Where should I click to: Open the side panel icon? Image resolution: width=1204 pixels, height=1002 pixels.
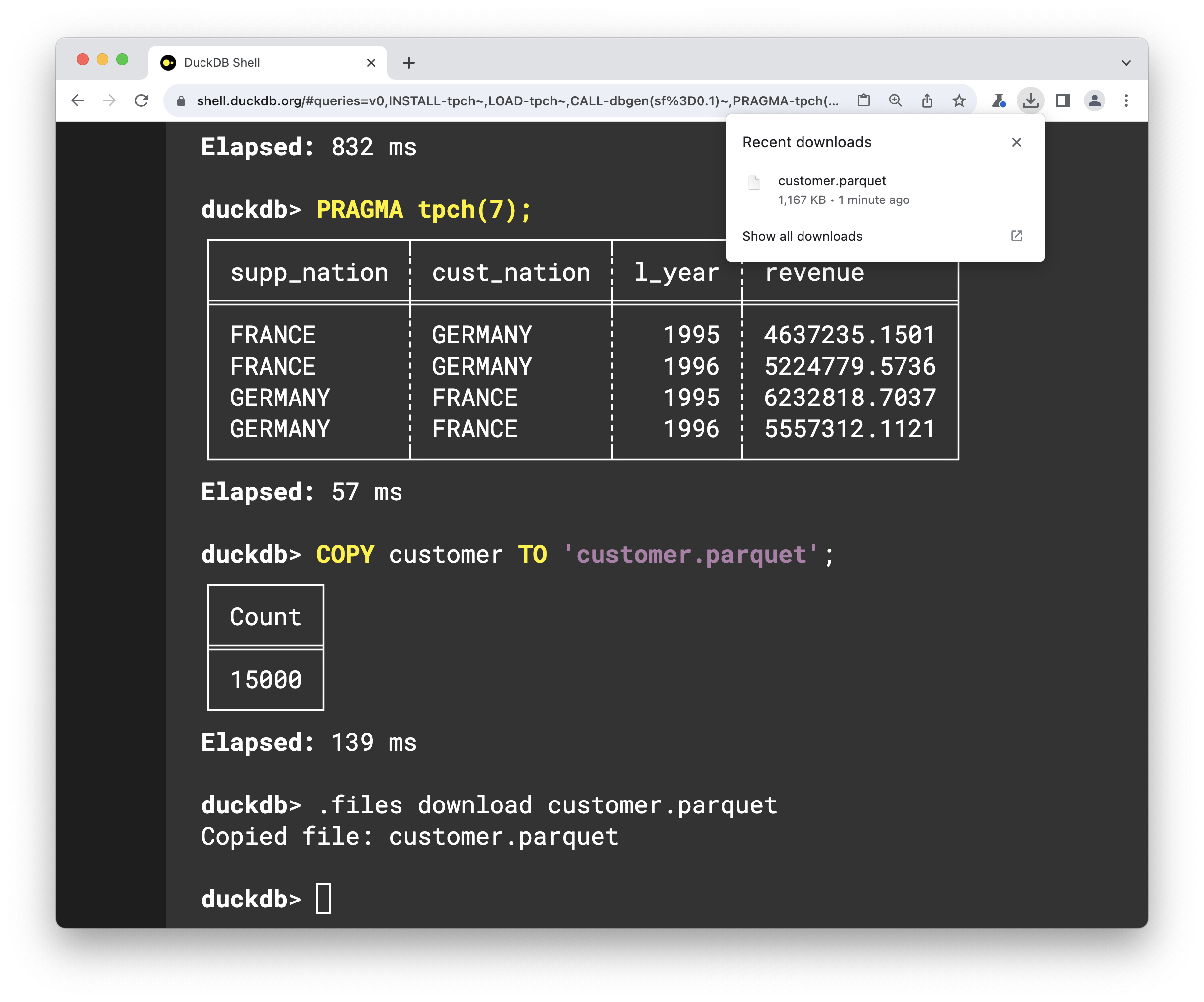click(x=1062, y=100)
